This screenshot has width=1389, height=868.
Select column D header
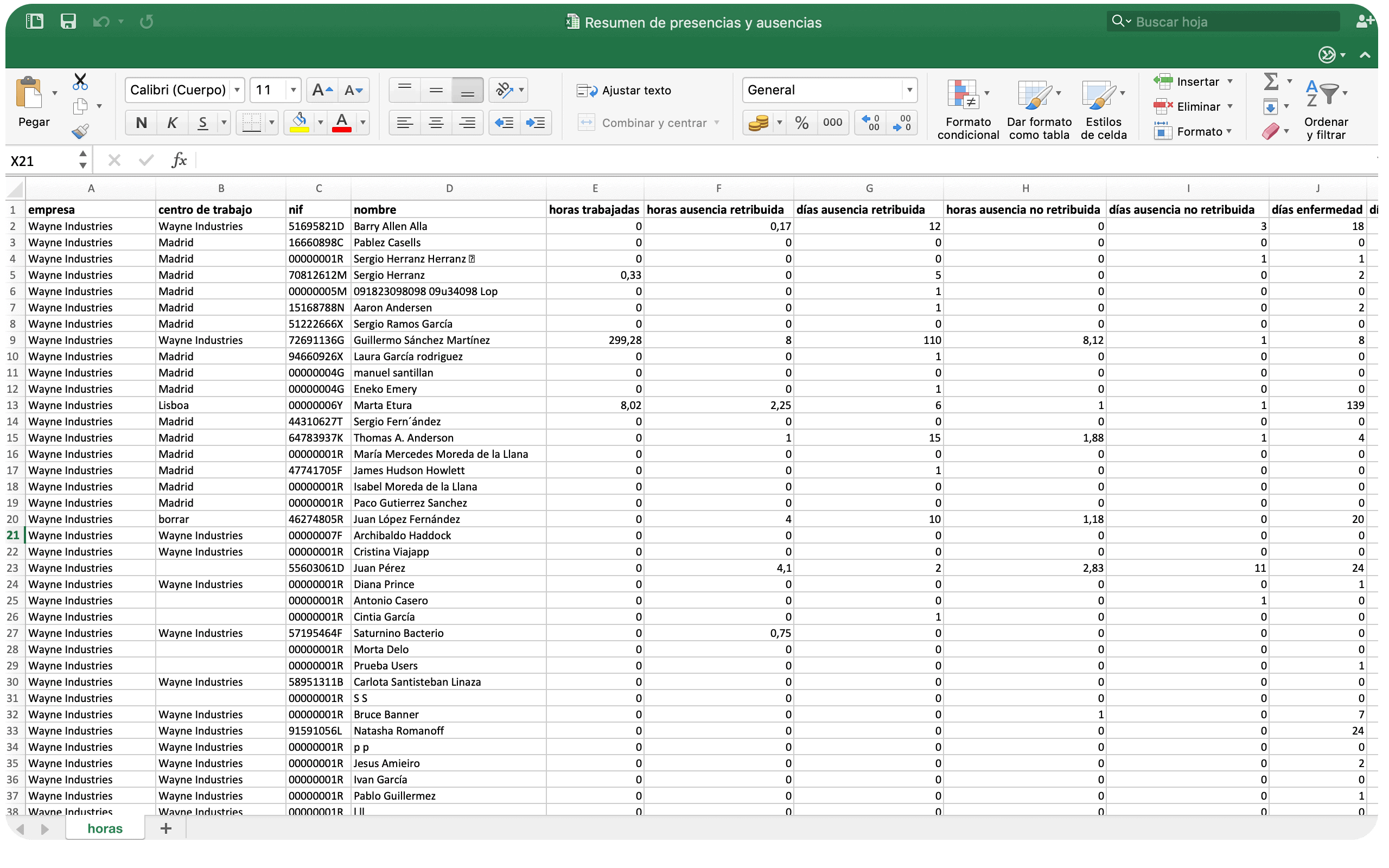click(449, 188)
